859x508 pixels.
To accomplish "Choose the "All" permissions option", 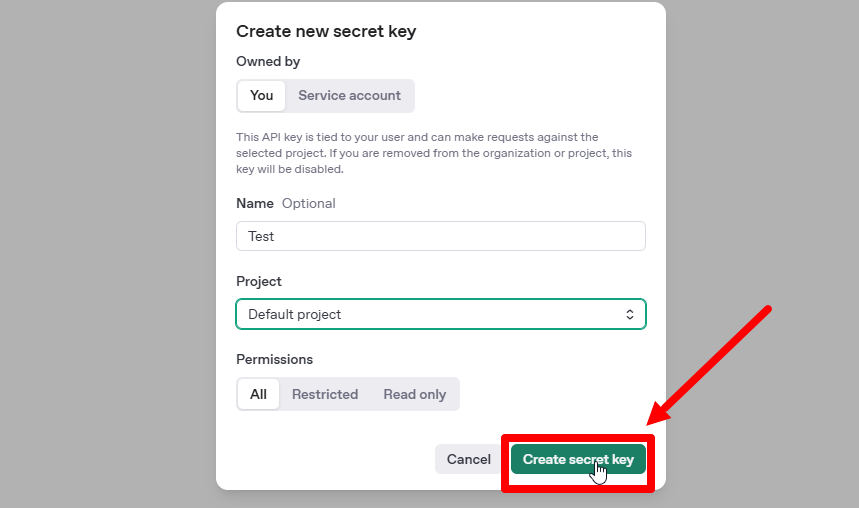I will click(x=258, y=394).
